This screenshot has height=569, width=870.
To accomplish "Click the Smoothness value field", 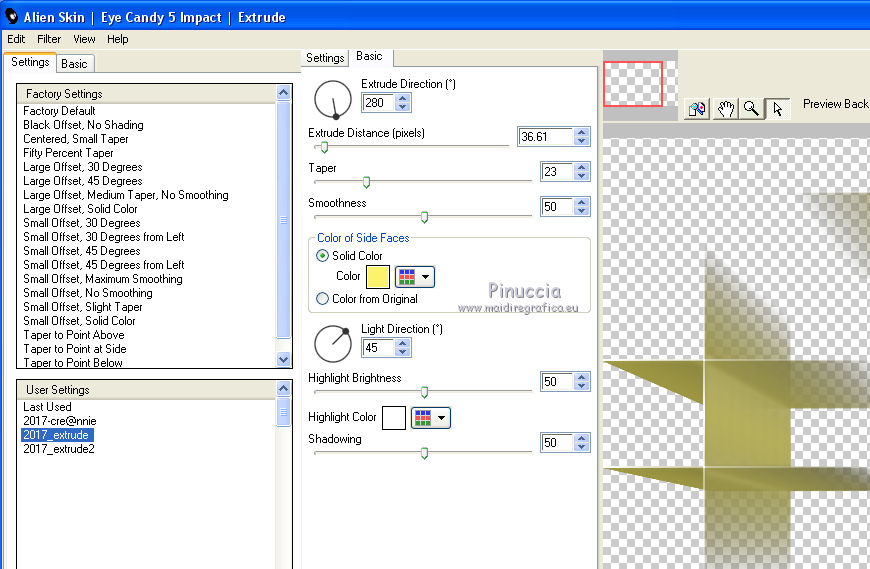I will 557,206.
